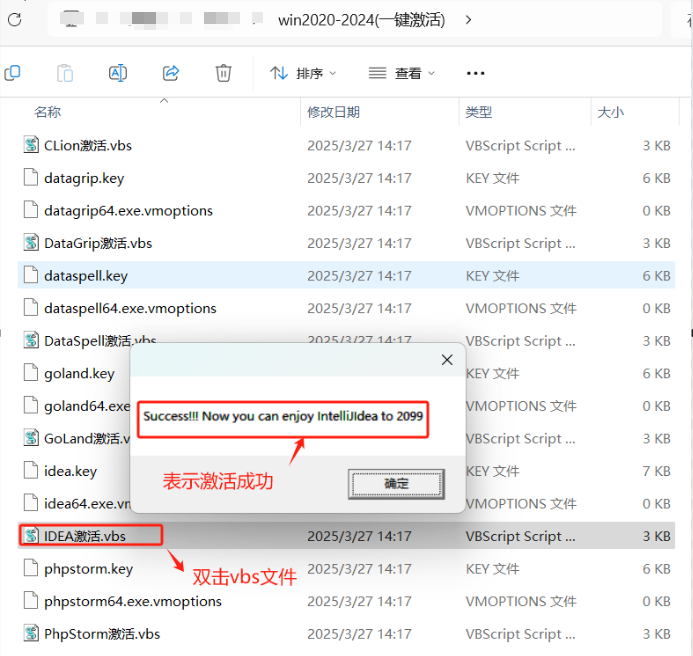Click the win2020-2024(一键激活) breadcrumb

coord(362,20)
